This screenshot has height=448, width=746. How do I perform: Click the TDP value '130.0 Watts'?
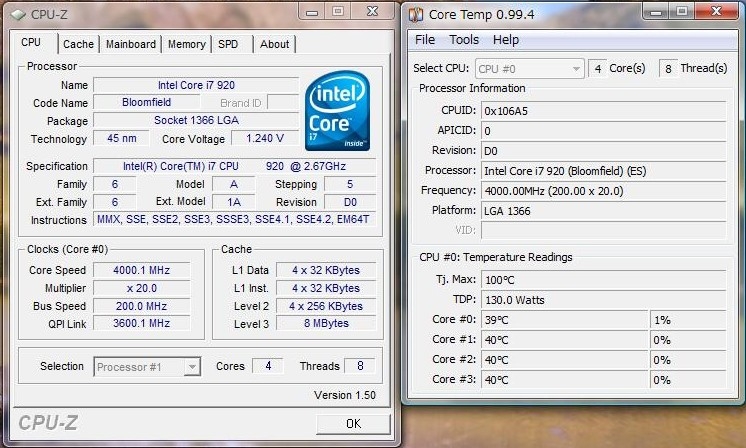click(604, 300)
